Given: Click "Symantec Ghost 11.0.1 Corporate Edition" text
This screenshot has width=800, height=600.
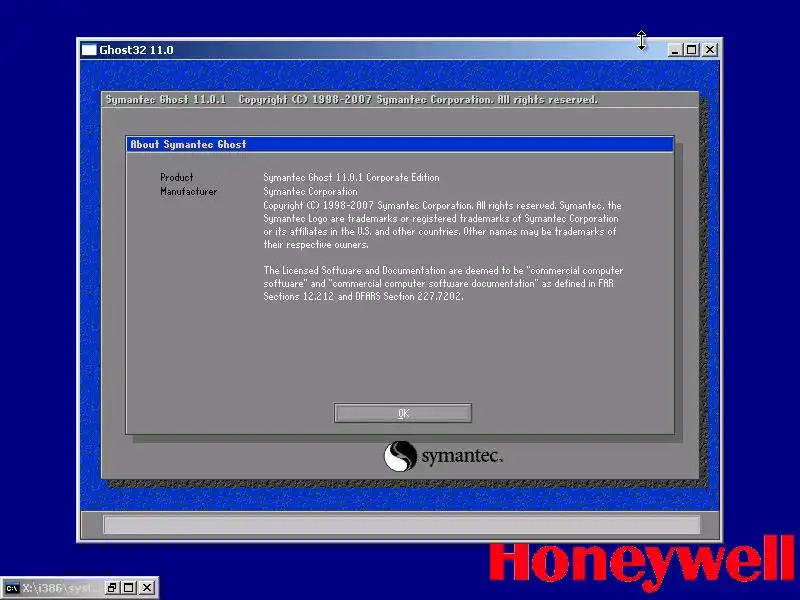Looking at the screenshot, I should pyautogui.click(x=351, y=178).
